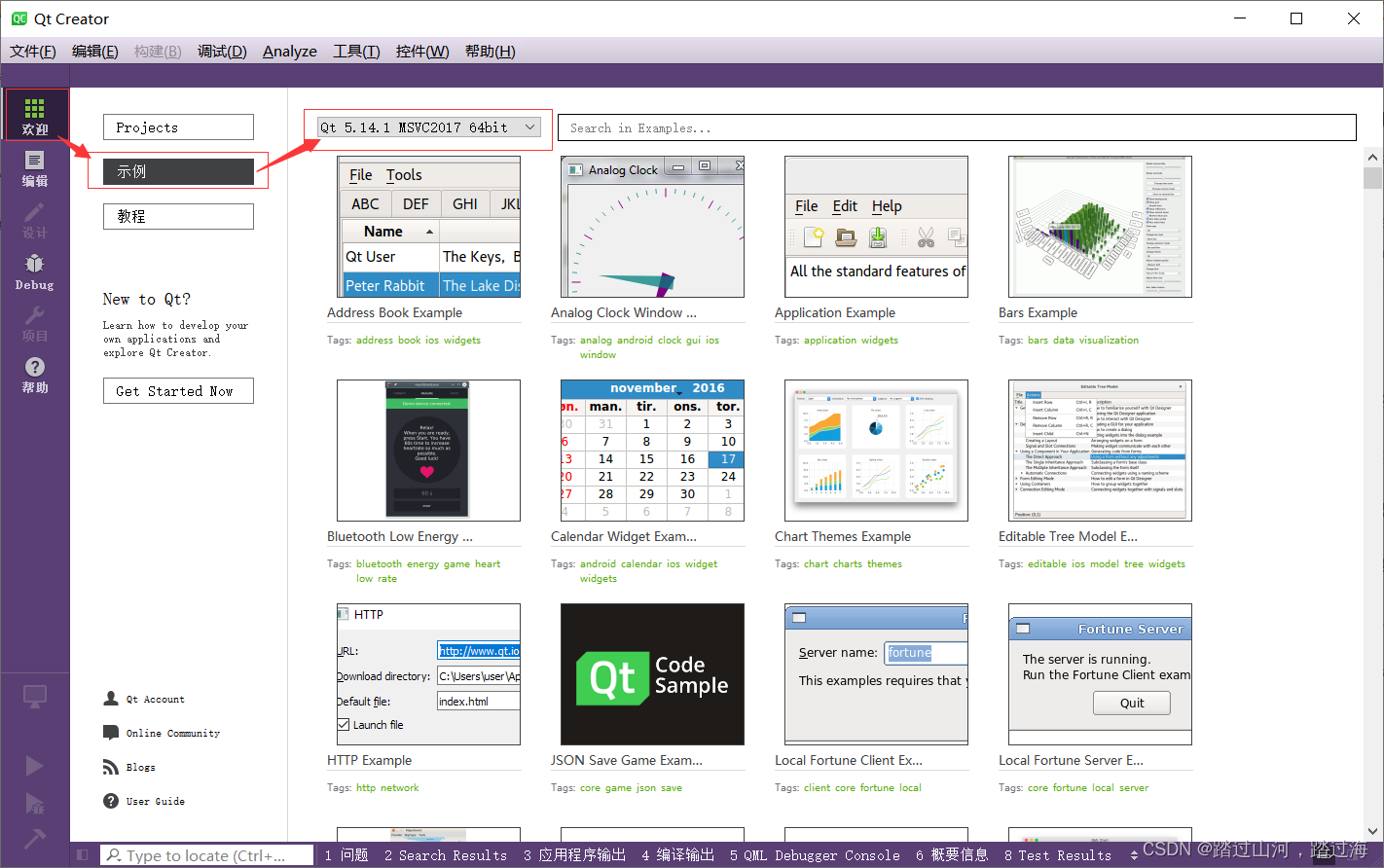Open the 5 QML Debugger Console pane

coord(815,855)
